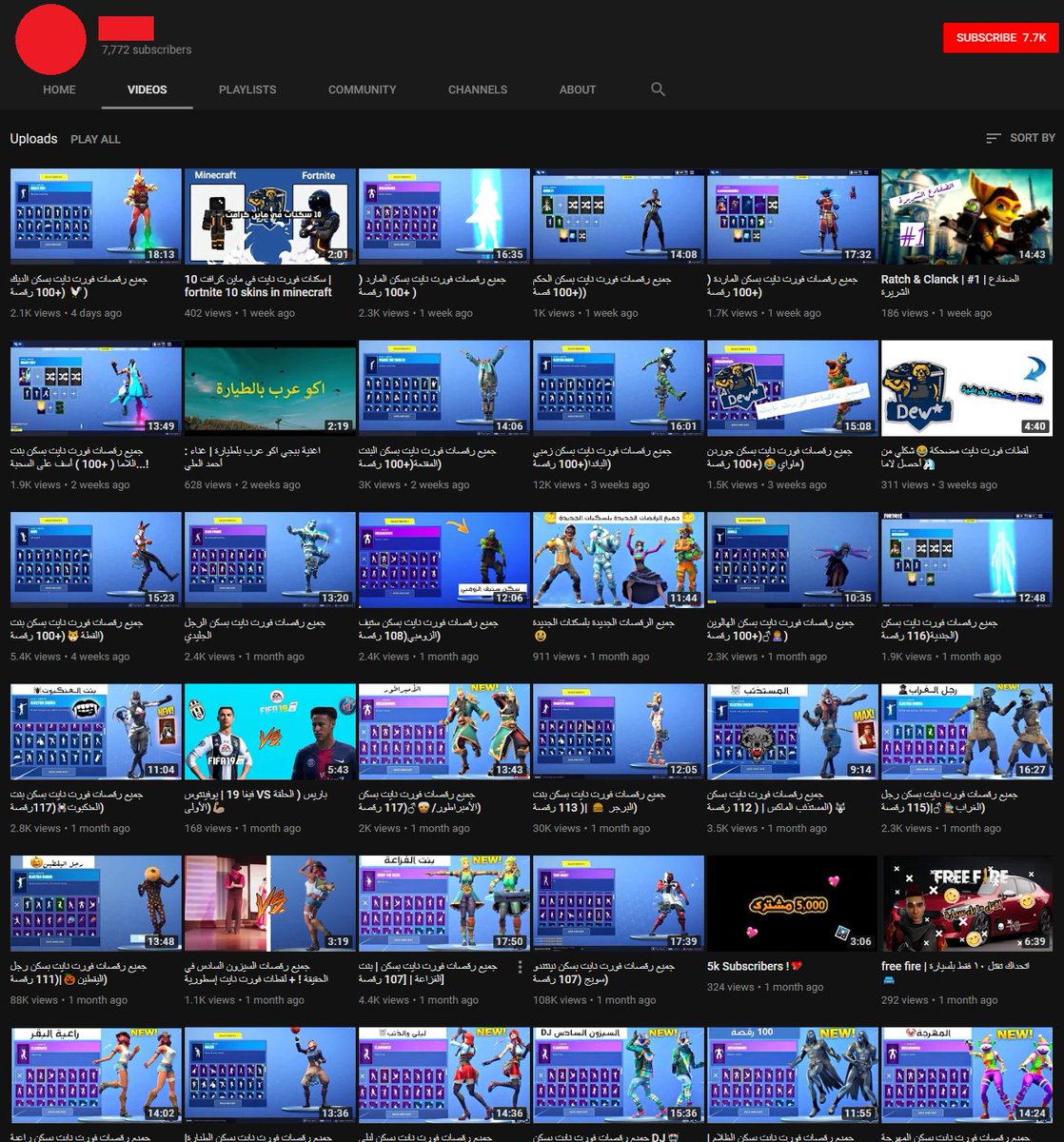Click '12K views • 3 weeks ago' text
The width and height of the screenshot is (1064, 1142).
[591, 485]
